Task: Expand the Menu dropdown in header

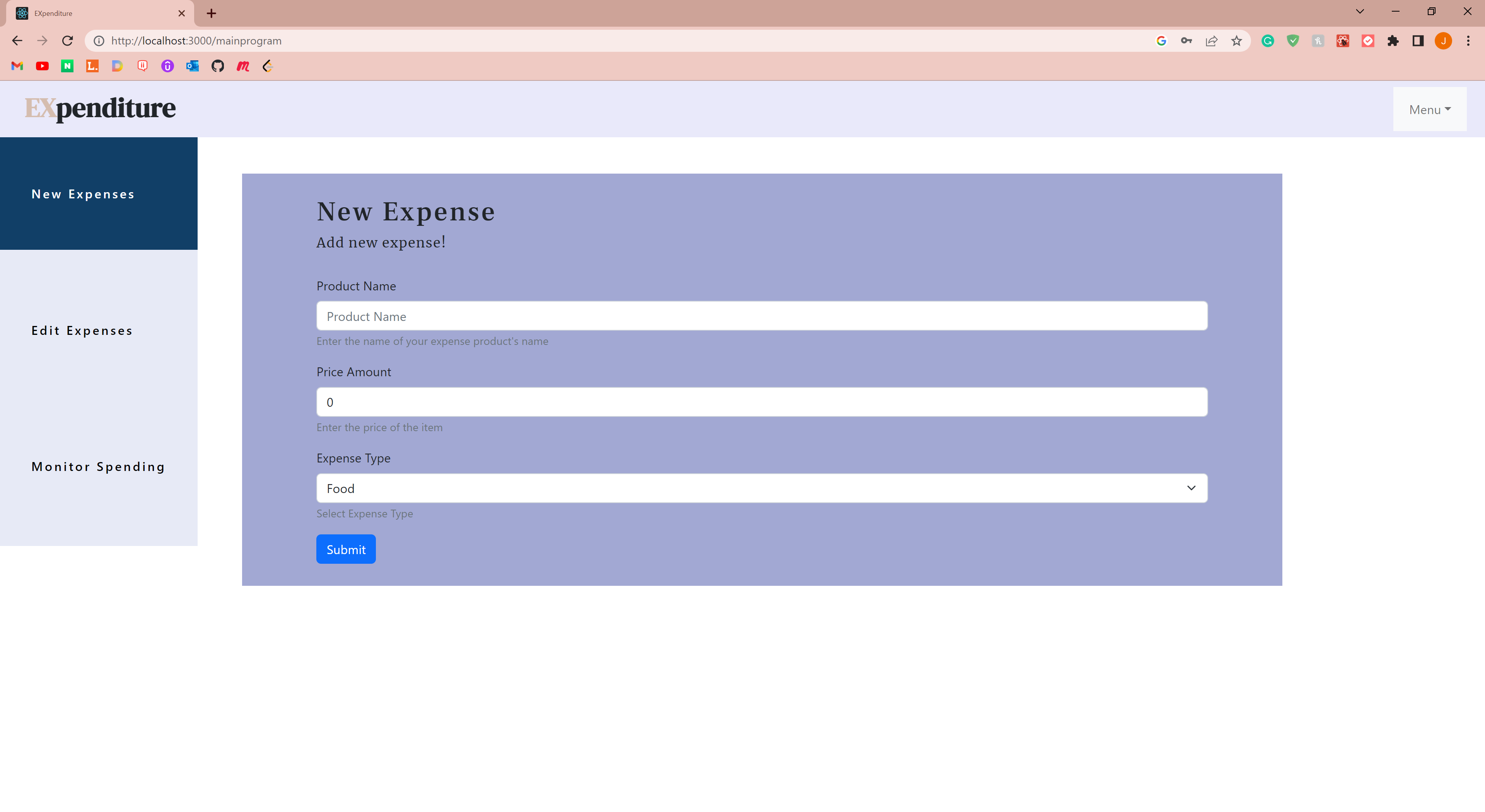Action: (x=1429, y=109)
